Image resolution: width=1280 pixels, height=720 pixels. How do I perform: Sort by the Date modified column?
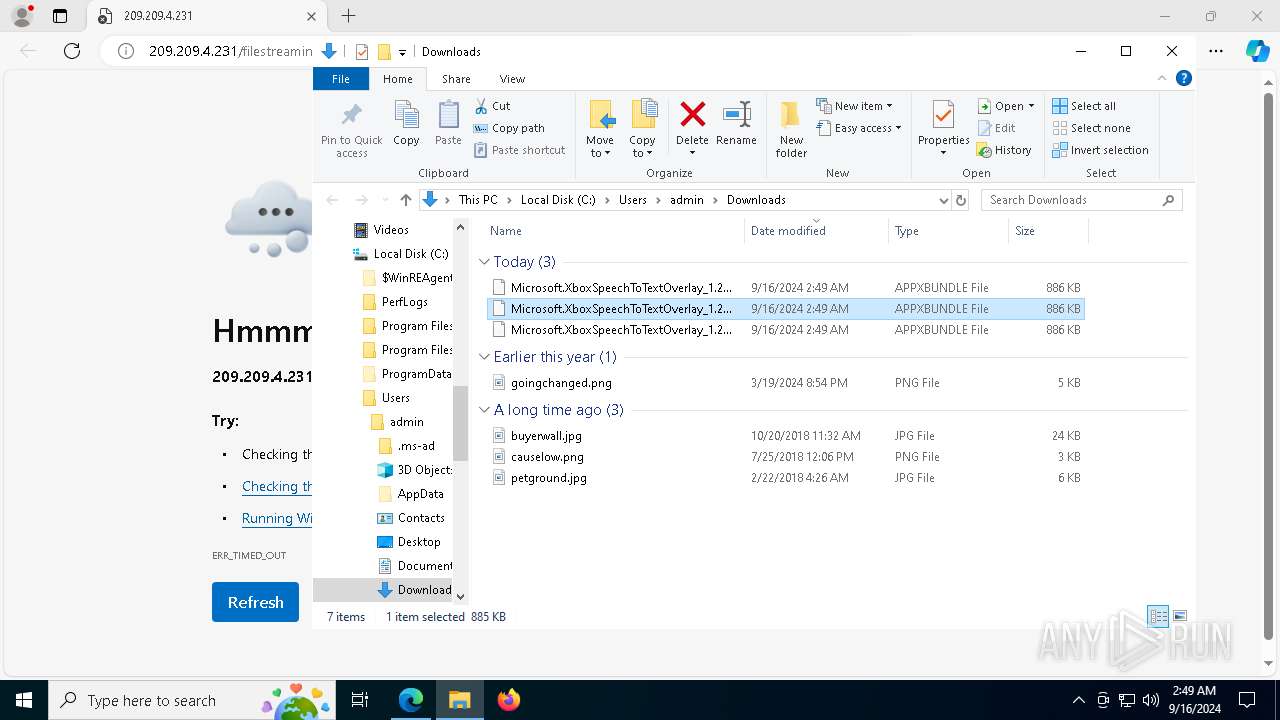(816, 231)
